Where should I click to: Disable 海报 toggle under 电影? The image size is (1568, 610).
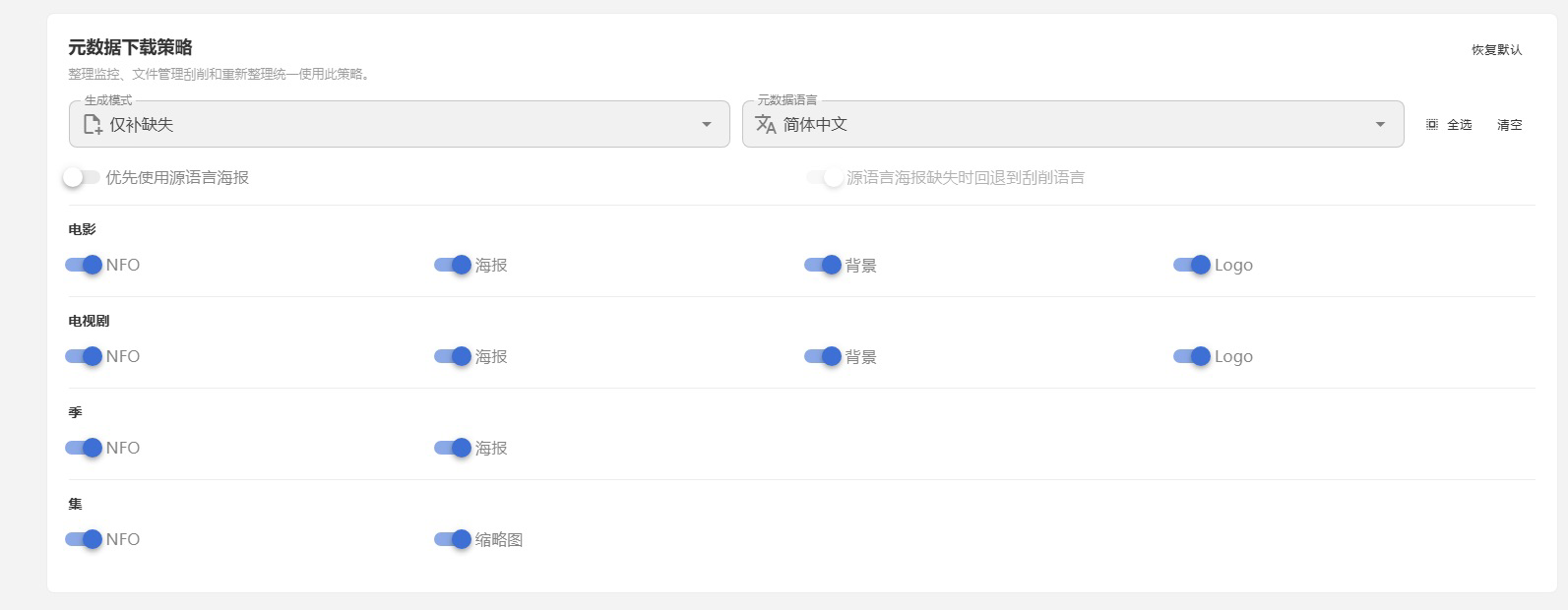click(x=453, y=265)
